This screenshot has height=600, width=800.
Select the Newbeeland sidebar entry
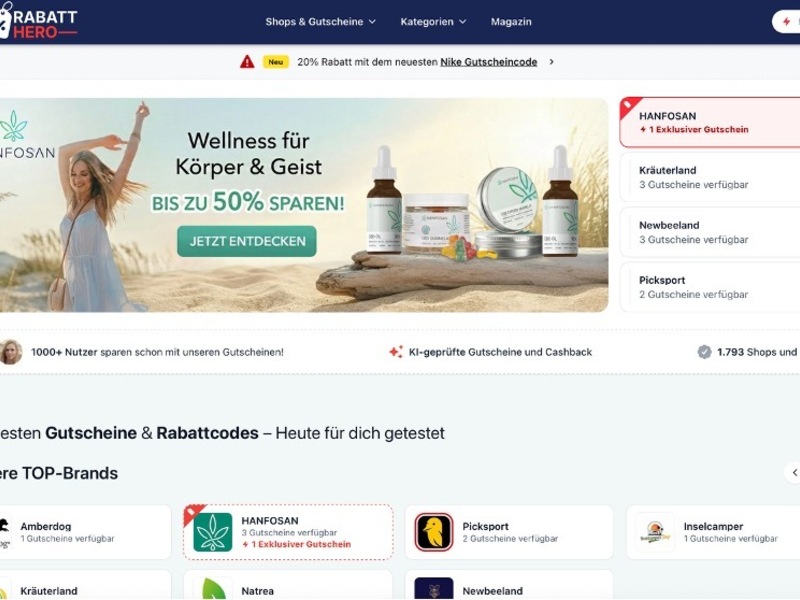point(710,232)
